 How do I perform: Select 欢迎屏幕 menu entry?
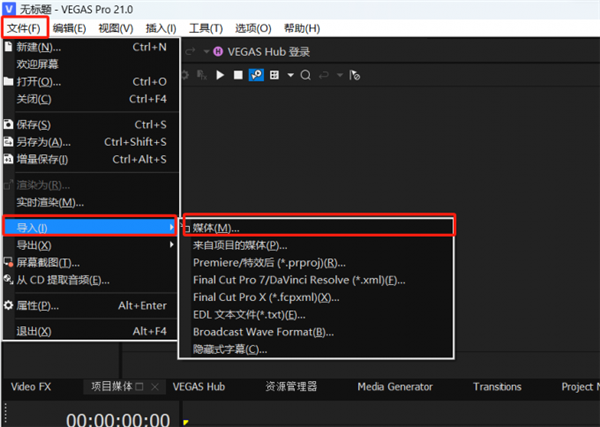(91, 64)
